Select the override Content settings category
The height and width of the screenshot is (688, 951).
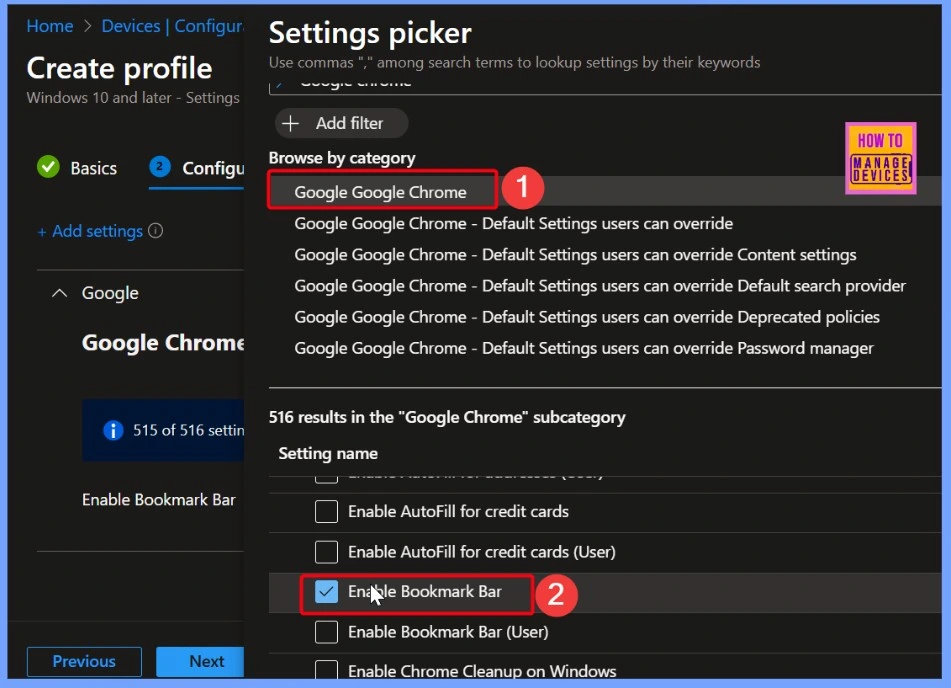coord(575,255)
